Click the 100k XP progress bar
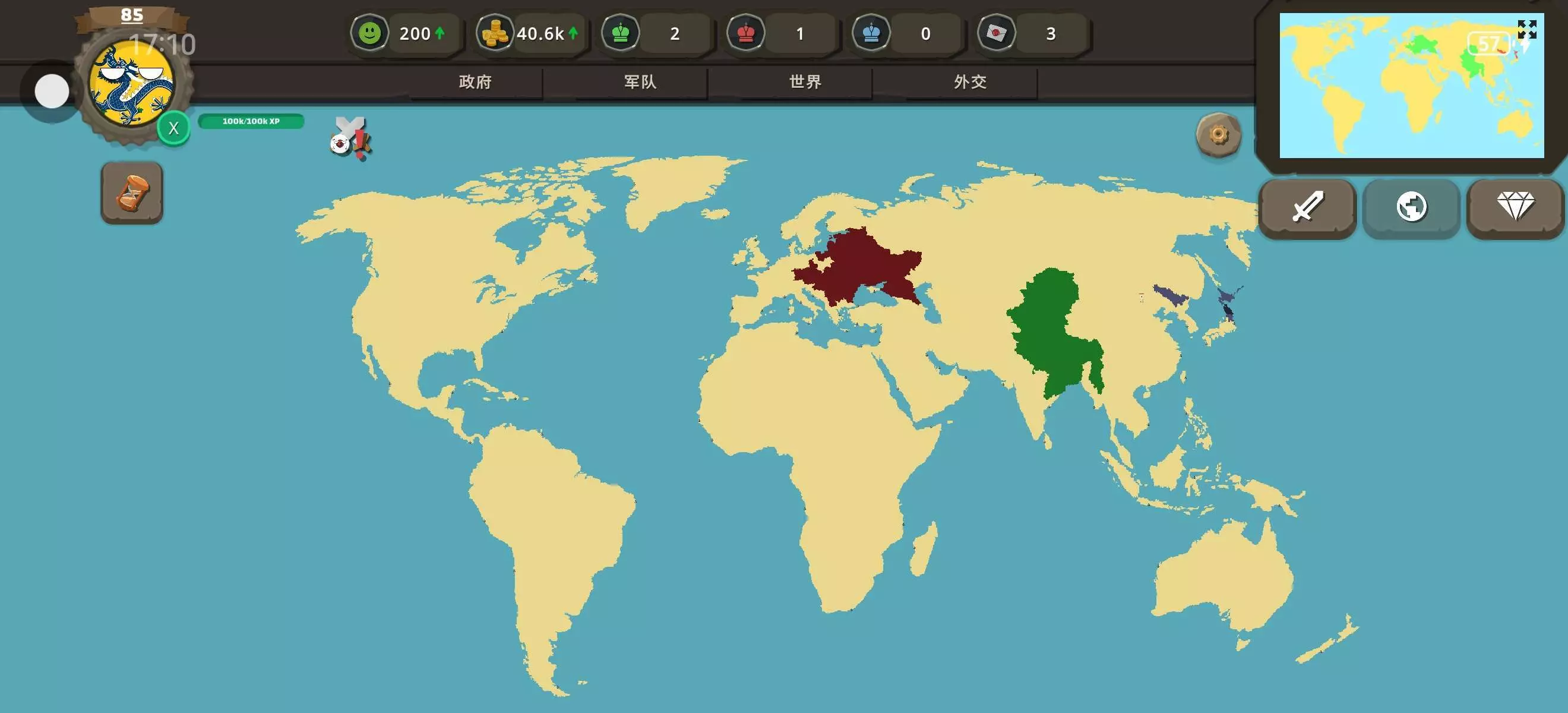The image size is (1568, 713). coord(251,121)
